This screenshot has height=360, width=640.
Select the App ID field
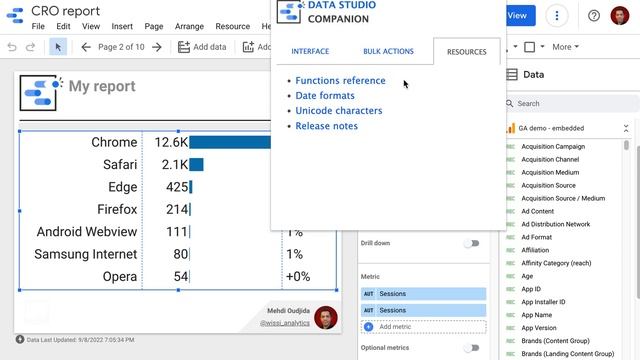click(531, 289)
